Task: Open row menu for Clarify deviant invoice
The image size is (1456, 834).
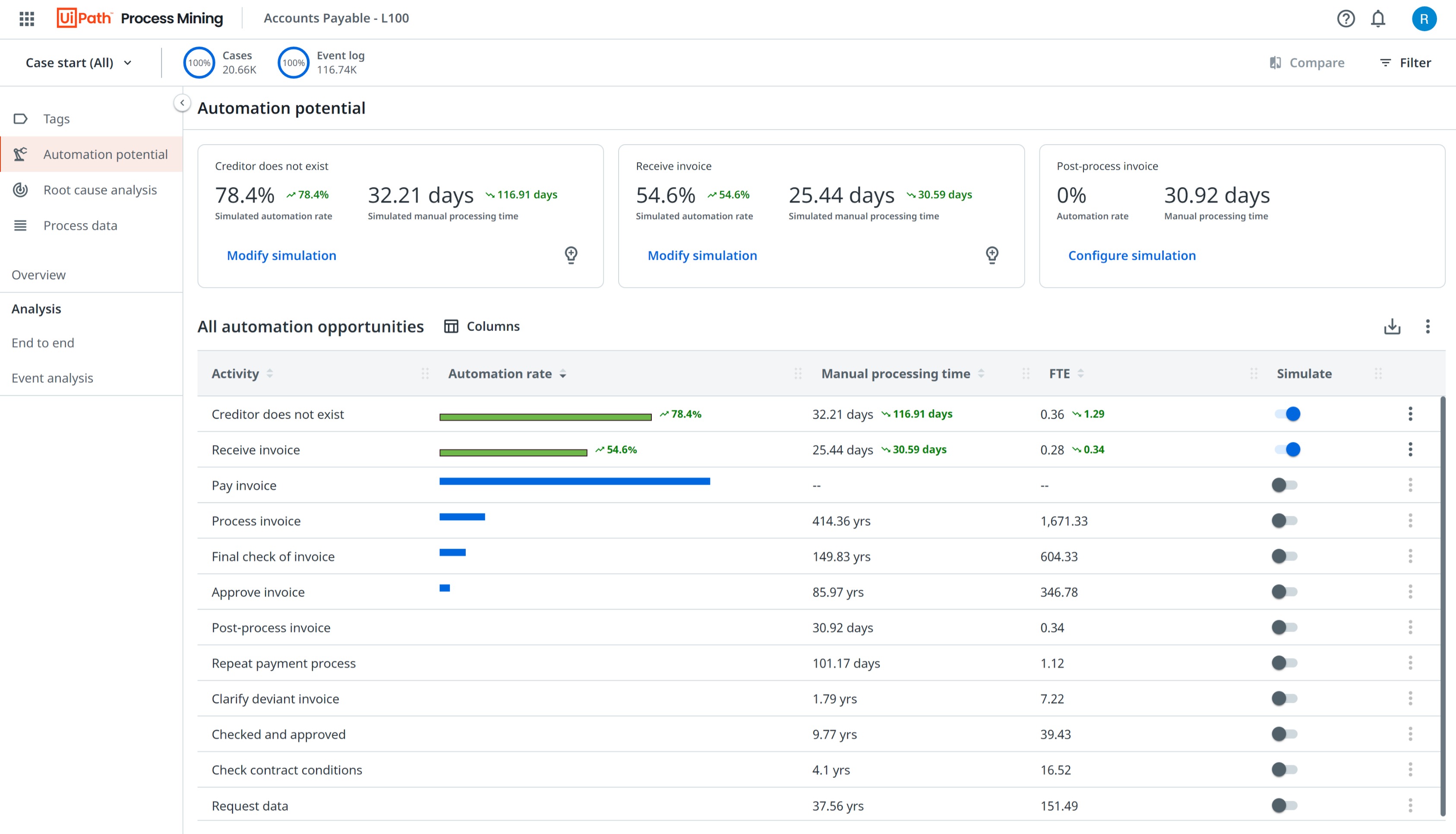Action: coord(1410,698)
